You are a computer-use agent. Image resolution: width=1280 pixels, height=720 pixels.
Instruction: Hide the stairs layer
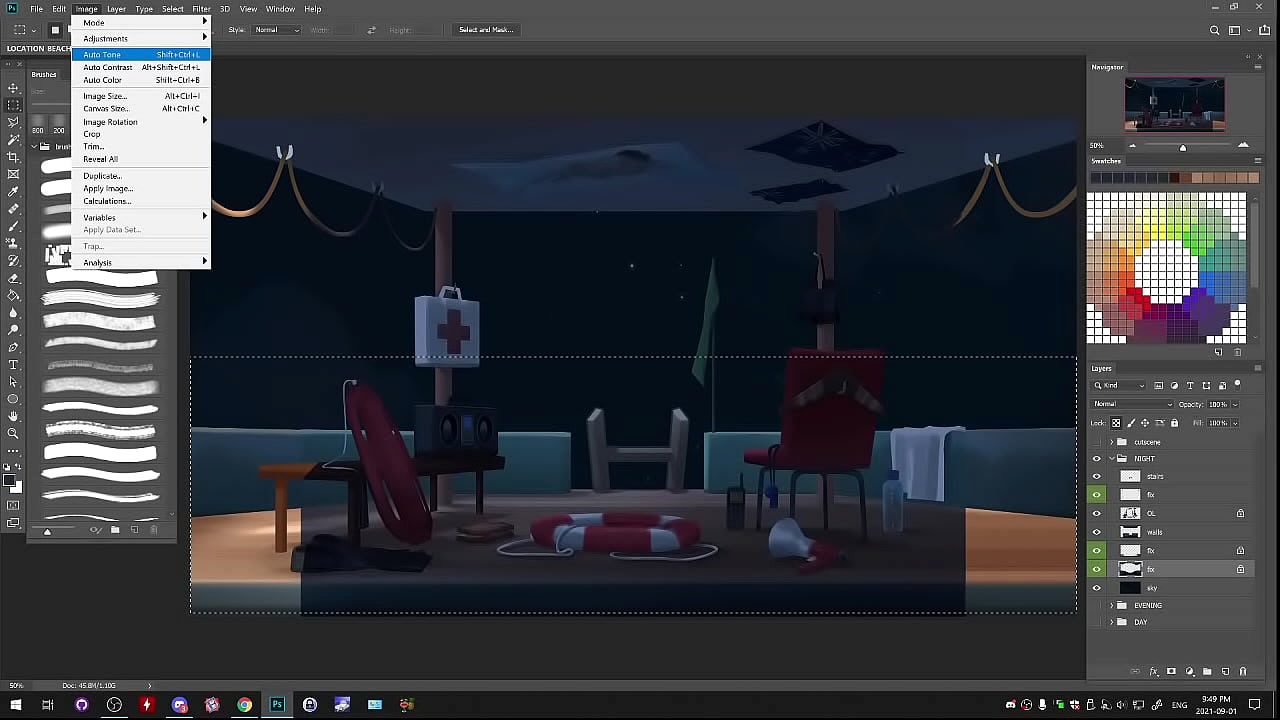click(x=1097, y=477)
